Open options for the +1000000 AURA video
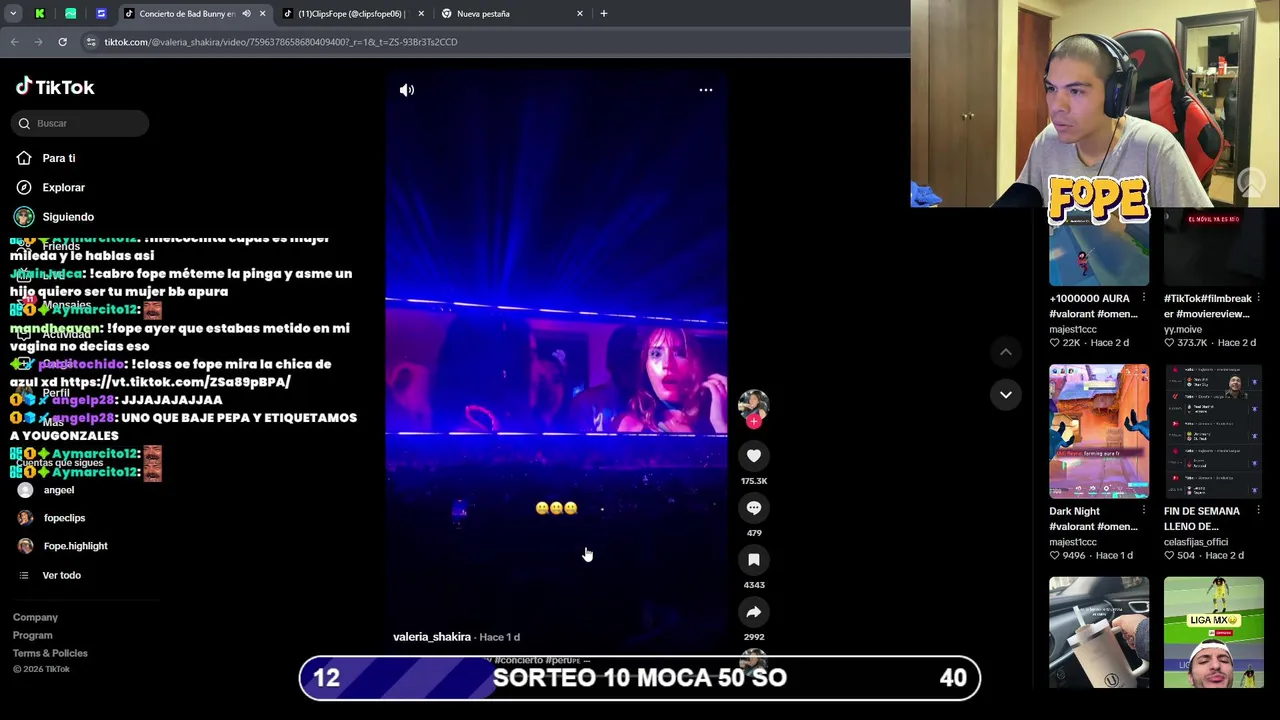 pyautogui.click(x=1143, y=298)
